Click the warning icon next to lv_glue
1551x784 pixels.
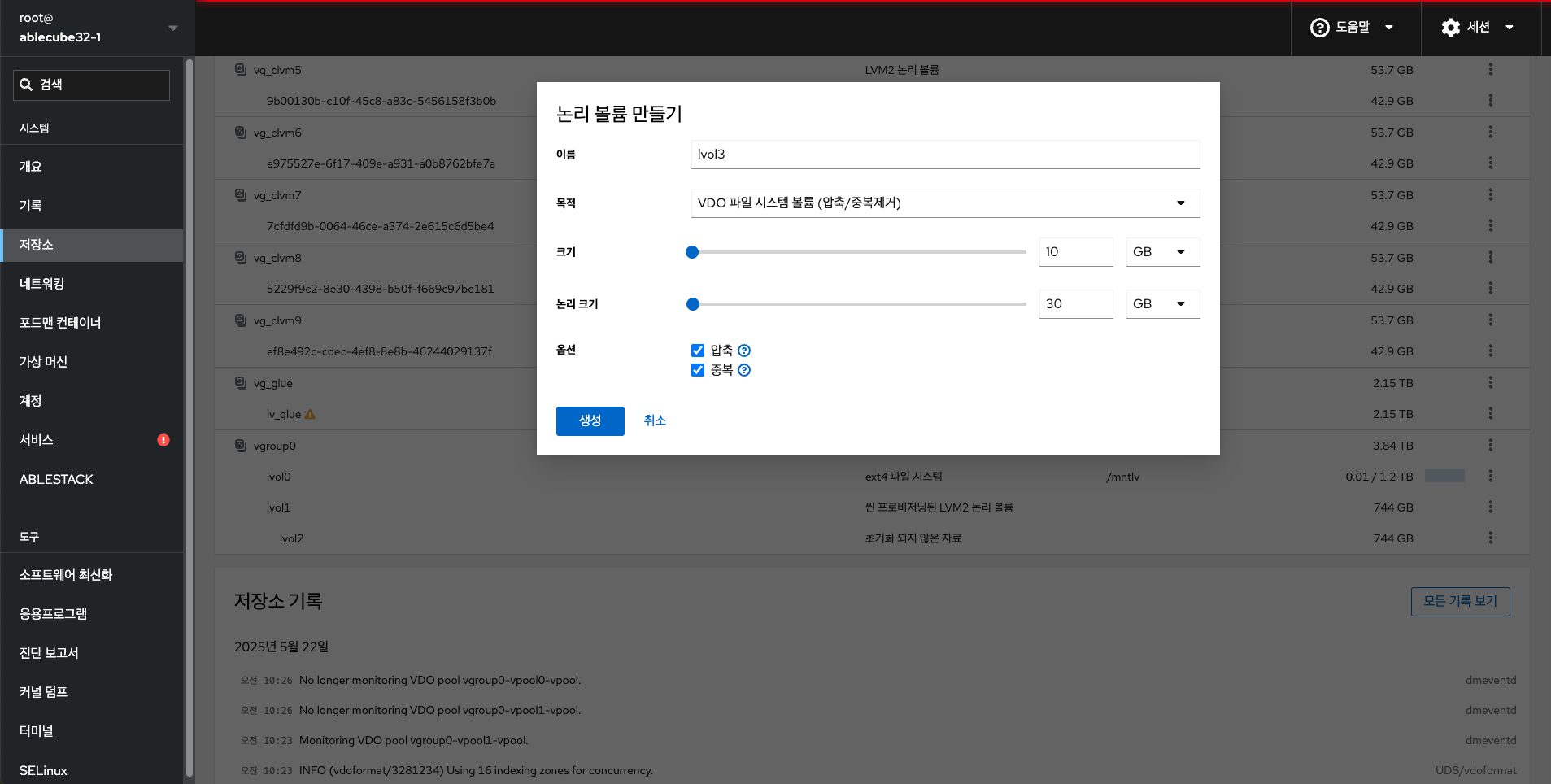310,415
